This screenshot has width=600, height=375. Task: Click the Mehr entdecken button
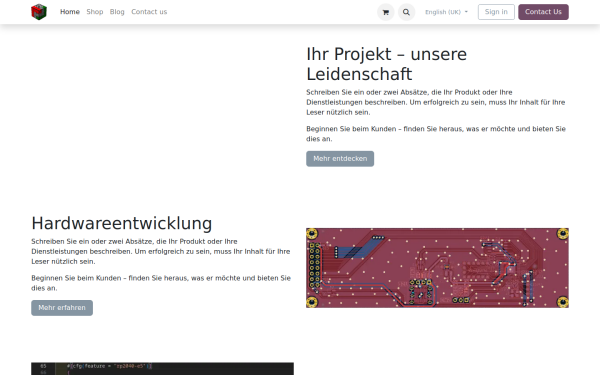click(x=340, y=159)
